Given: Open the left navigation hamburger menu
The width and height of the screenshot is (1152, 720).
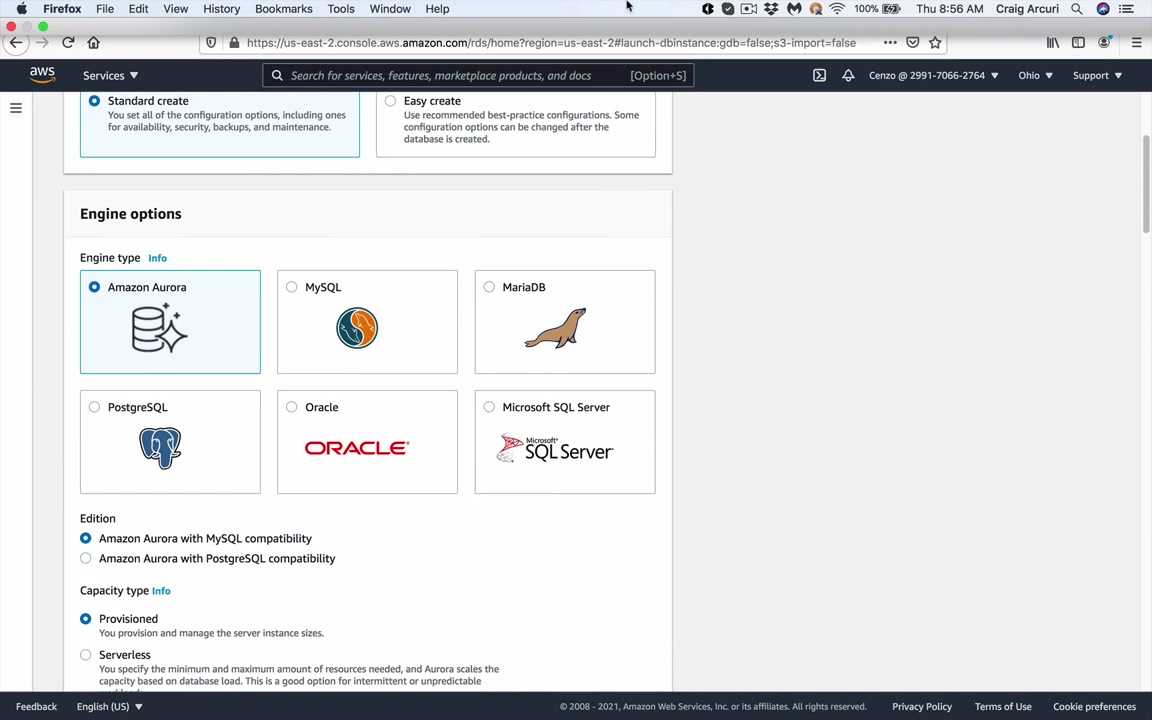Looking at the screenshot, I should point(15,108).
